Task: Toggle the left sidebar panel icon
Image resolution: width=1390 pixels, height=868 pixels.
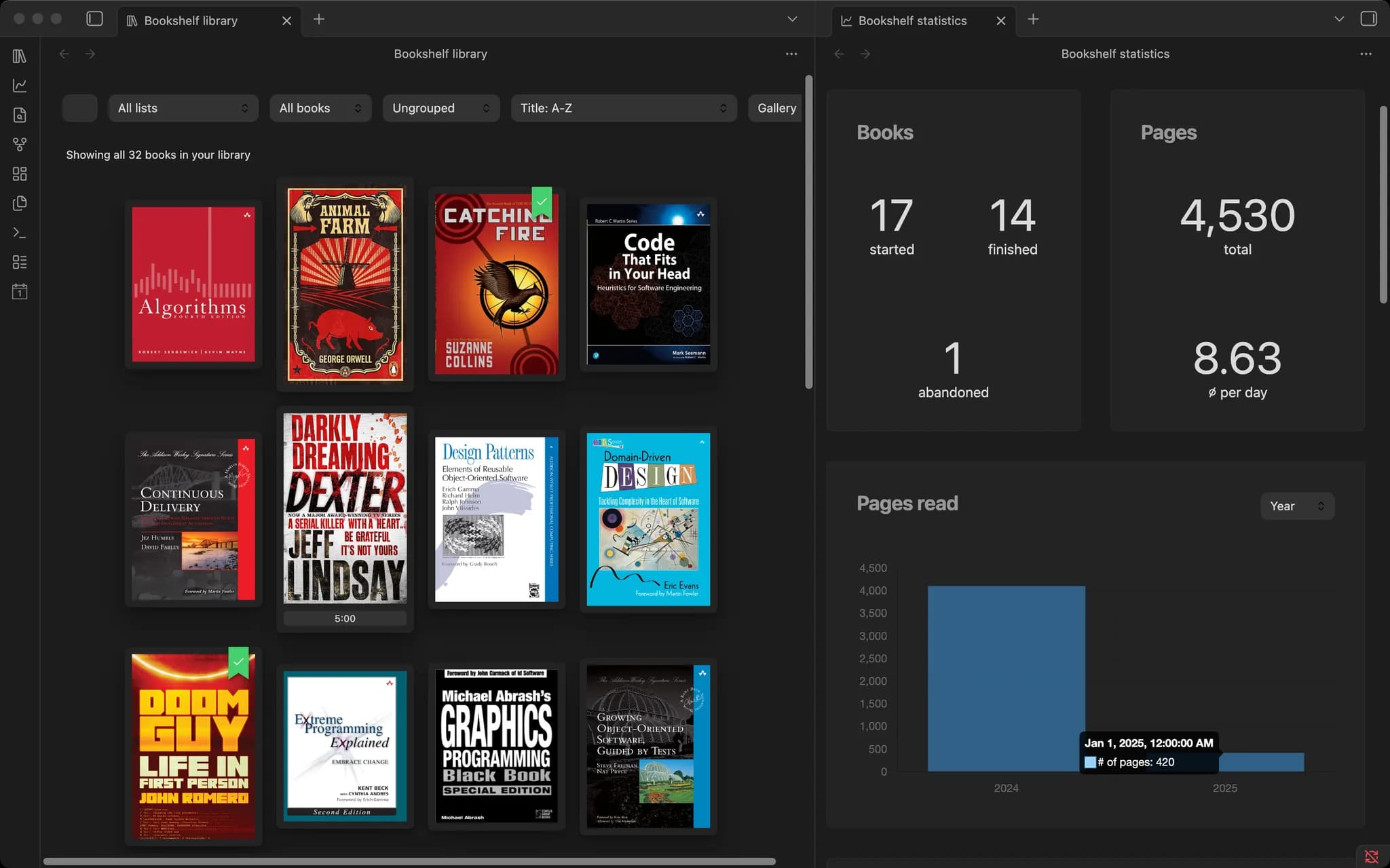Action: pyautogui.click(x=95, y=19)
